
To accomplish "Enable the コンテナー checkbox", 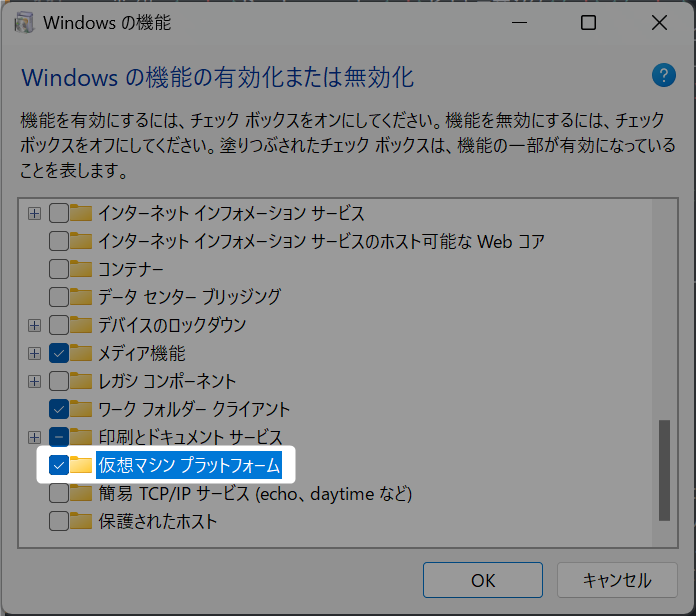I will pos(59,269).
